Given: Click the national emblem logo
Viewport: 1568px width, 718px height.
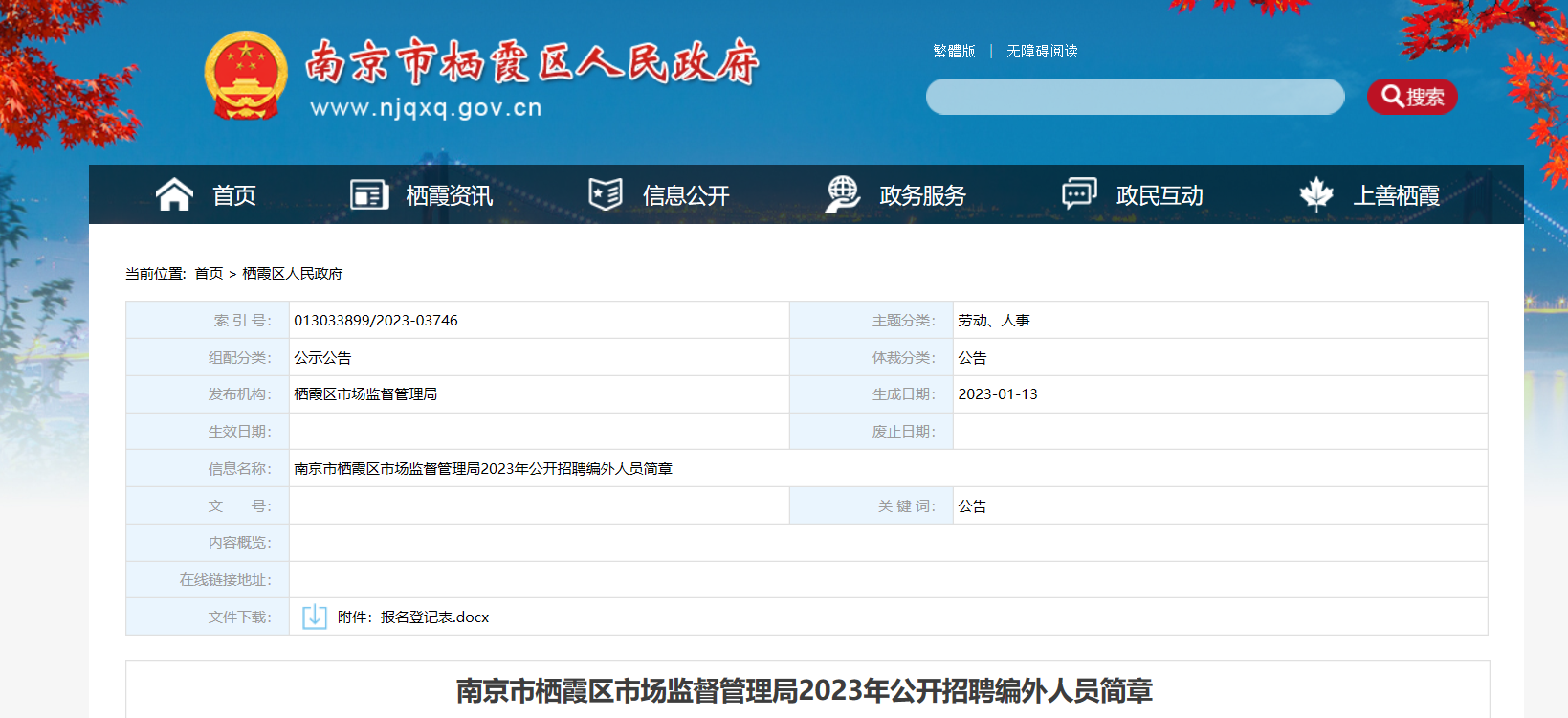Looking at the screenshot, I should pyautogui.click(x=246, y=77).
